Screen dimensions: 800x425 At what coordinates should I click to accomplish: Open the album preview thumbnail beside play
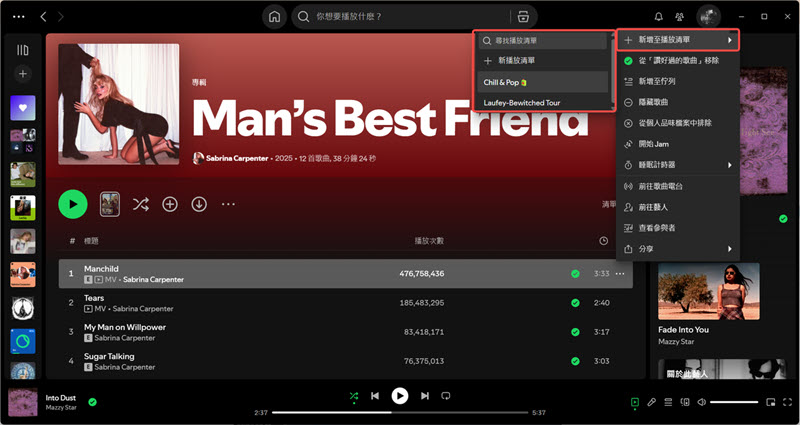pyautogui.click(x=110, y=205)
